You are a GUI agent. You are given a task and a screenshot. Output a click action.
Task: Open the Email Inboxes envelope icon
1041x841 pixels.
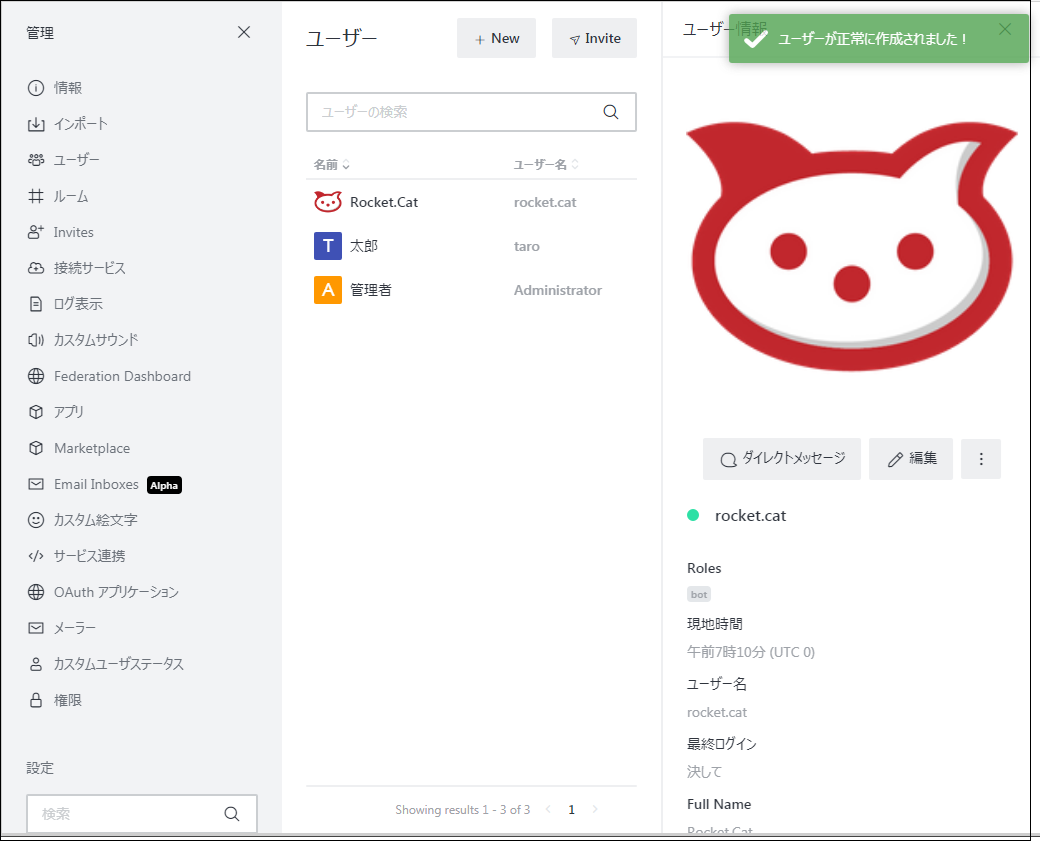click(x=36, y=484)
